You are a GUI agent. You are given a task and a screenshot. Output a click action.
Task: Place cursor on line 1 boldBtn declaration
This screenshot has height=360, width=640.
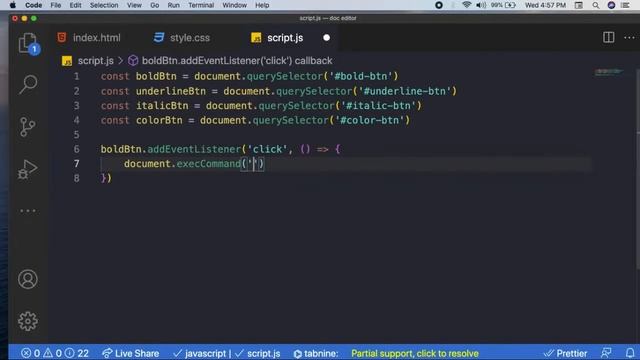[x=156, y=76]
